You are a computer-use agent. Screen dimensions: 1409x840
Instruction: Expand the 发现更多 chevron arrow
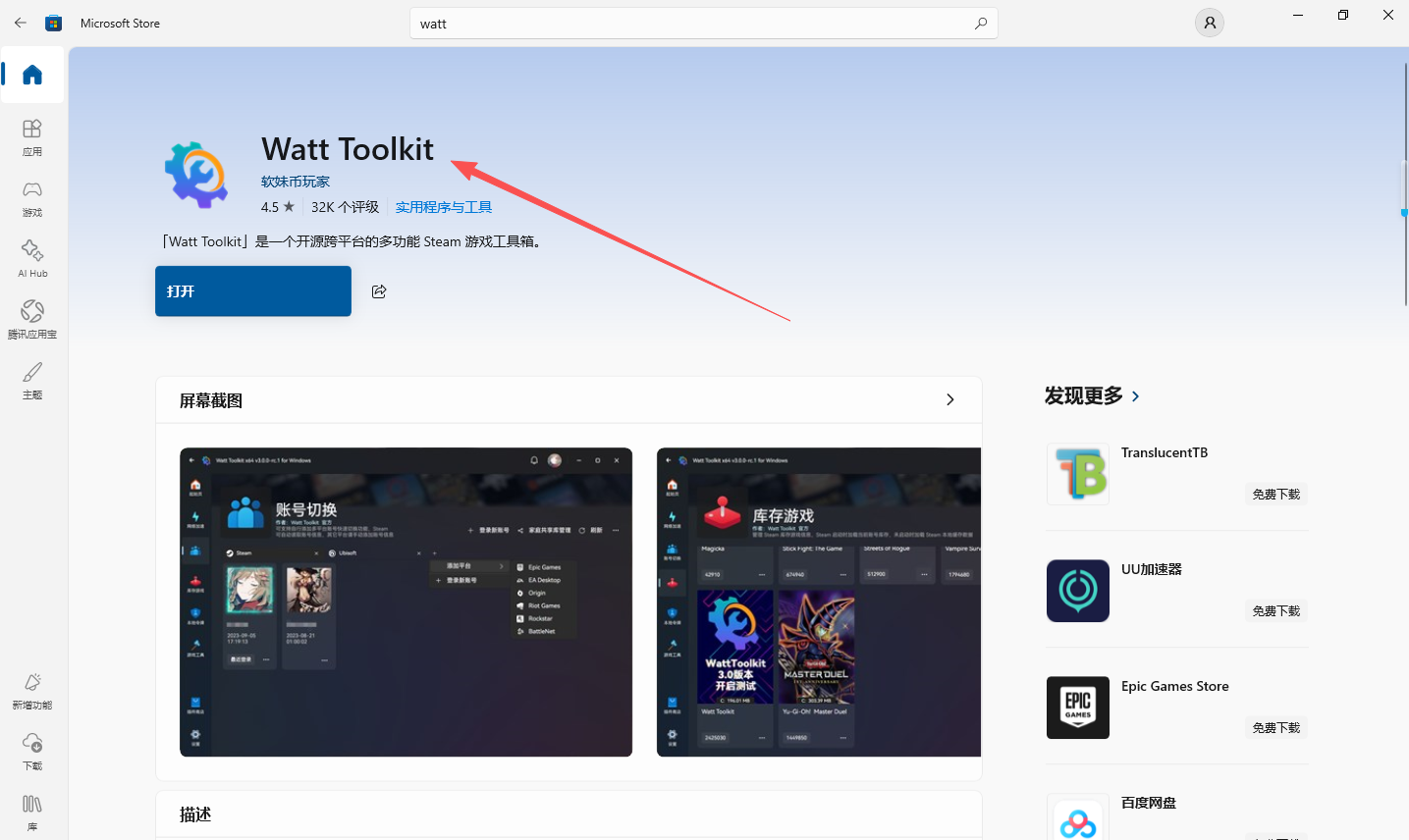[x=1136, y=396]
